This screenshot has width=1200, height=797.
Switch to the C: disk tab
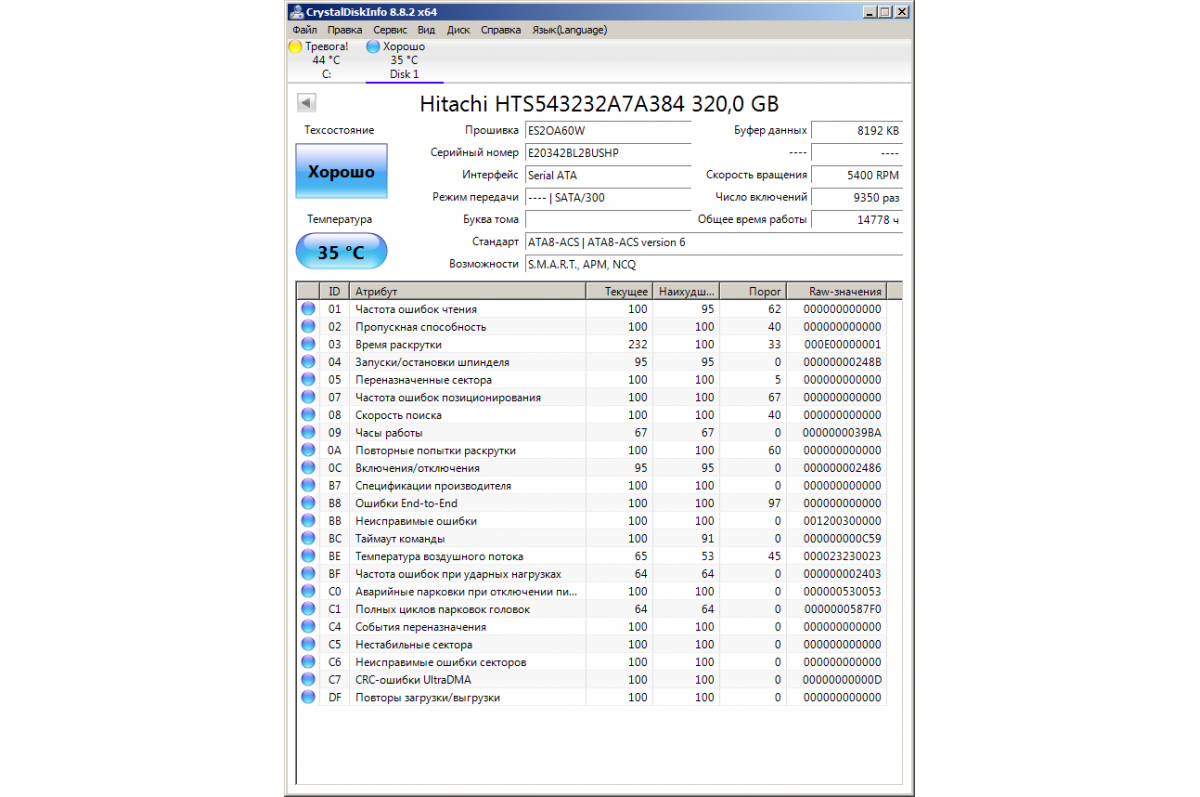point(326,60)
